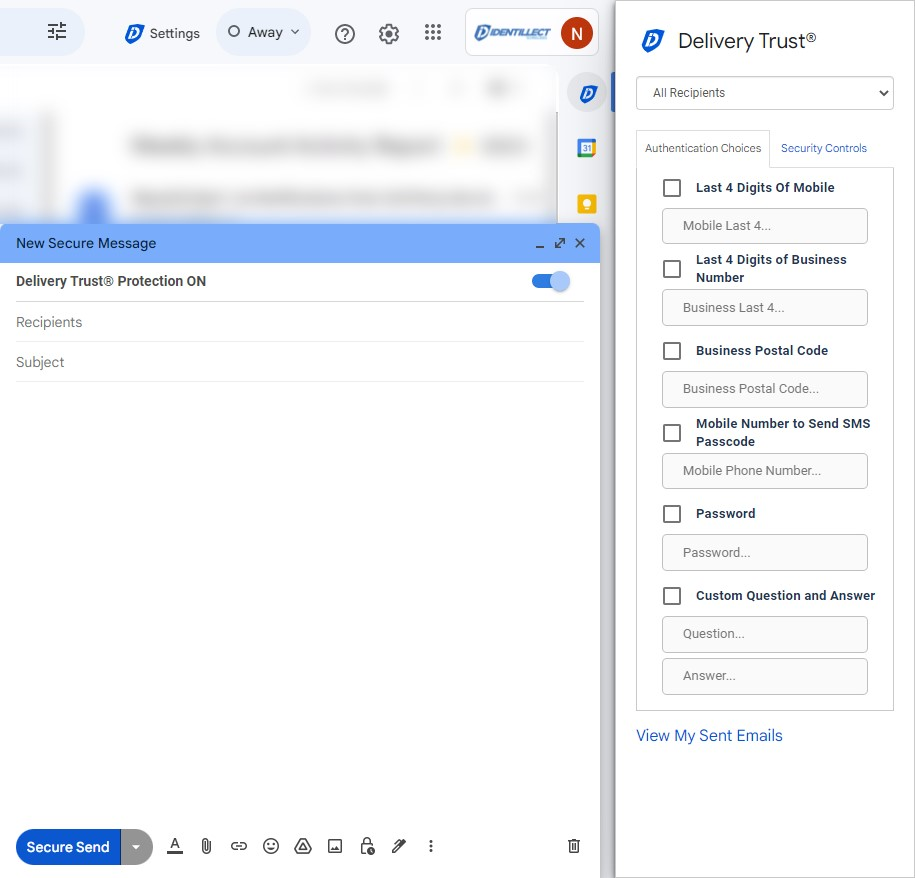Select Authentication Choices tab
915x878 pixels.
(703, 148)
